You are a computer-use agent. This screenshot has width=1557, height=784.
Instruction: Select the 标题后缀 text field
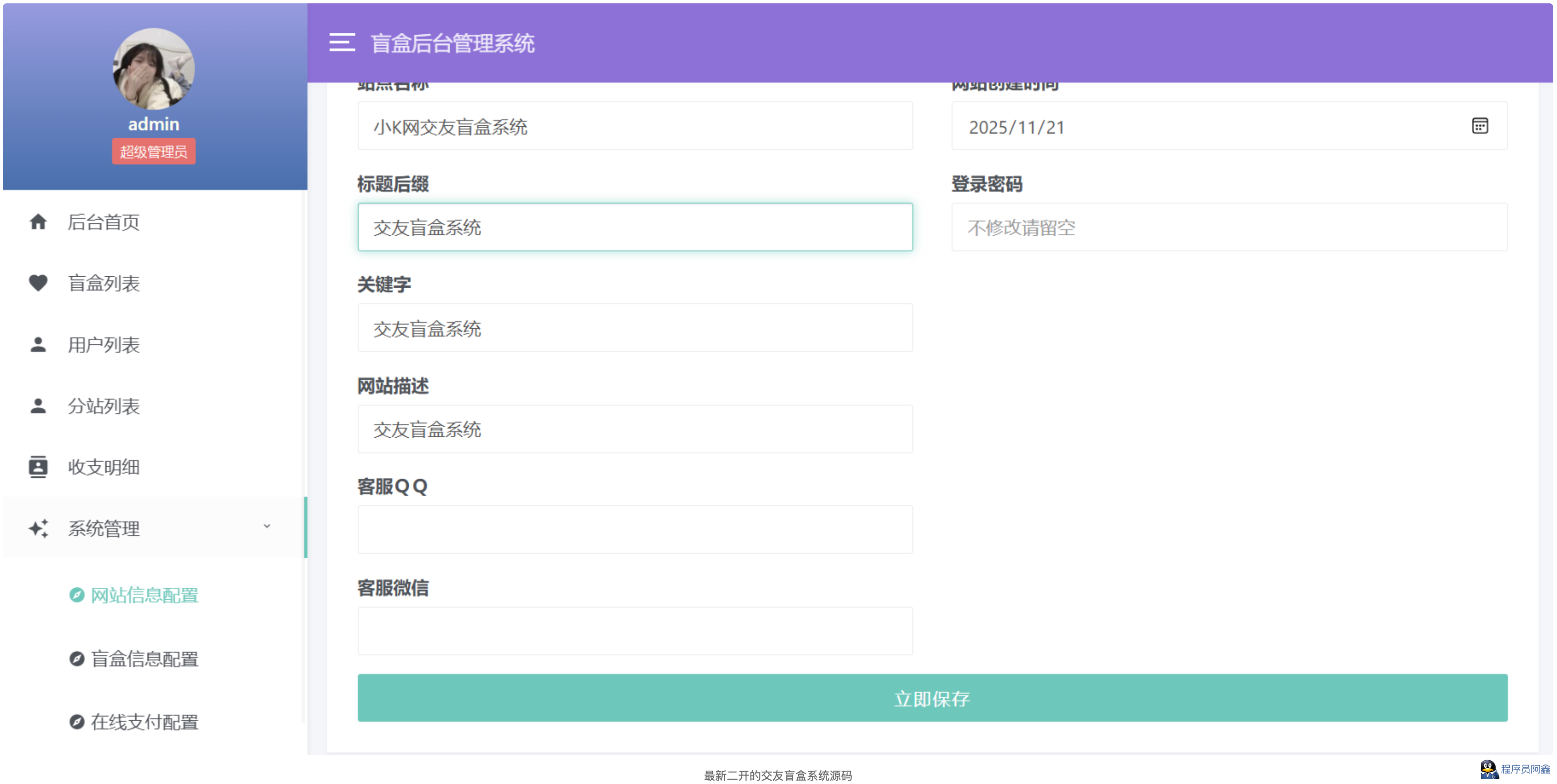pos(635,227)
